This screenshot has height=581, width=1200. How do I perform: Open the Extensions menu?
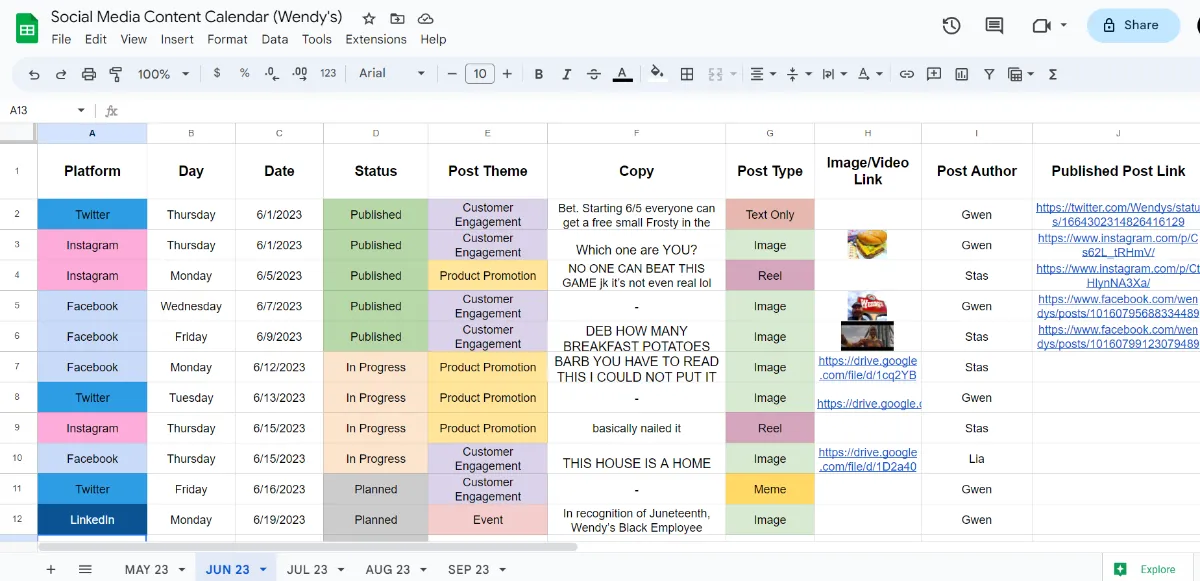pos(376,39)
